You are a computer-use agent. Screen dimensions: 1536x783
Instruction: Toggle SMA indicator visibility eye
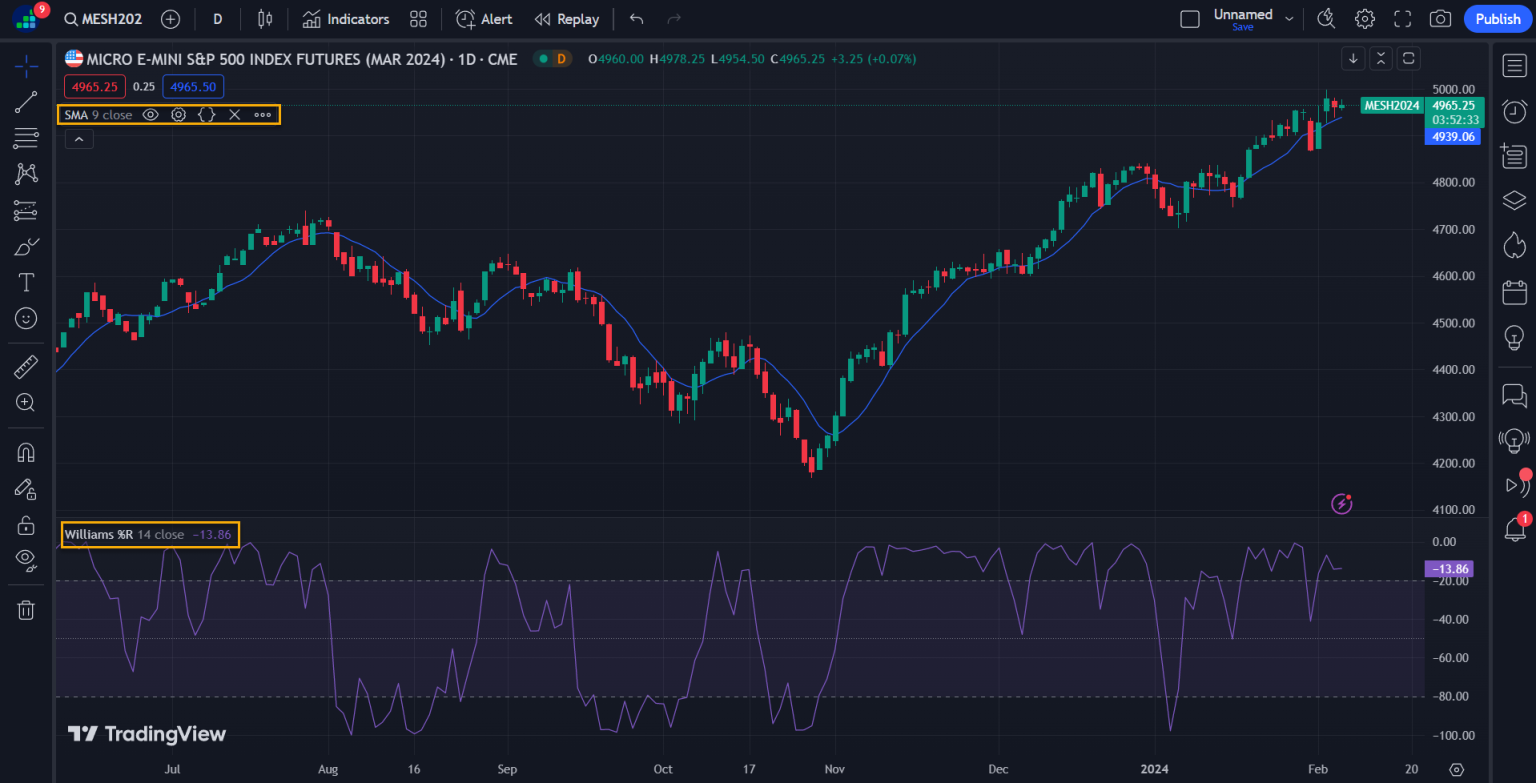coord(150,115)
